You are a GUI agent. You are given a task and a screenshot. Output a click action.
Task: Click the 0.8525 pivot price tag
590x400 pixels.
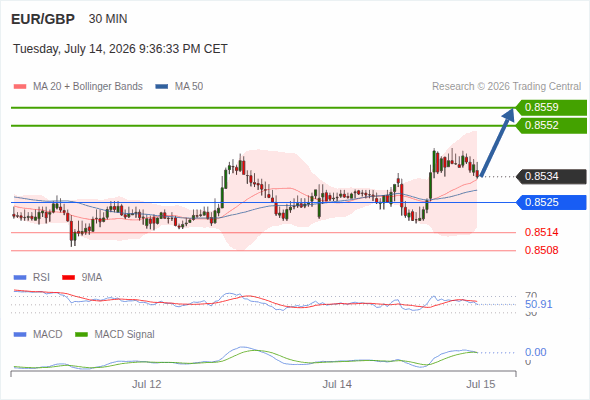click(551, 202)
